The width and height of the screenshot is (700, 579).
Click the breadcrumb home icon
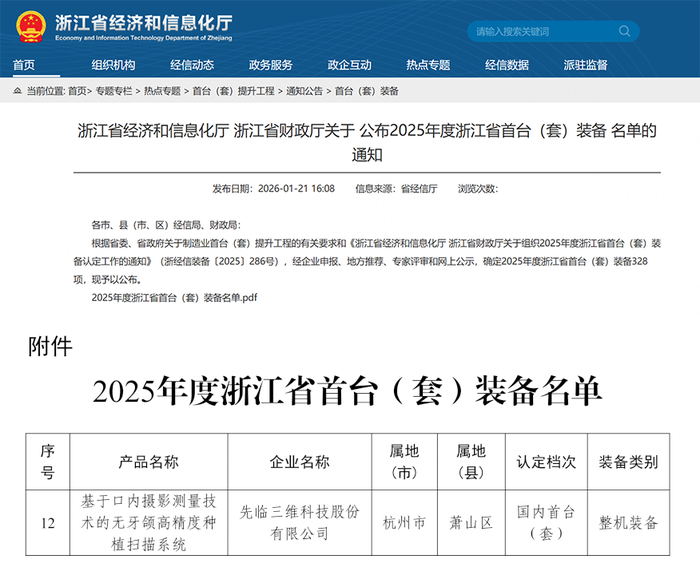pyautogui.click(x=17, y=91)
